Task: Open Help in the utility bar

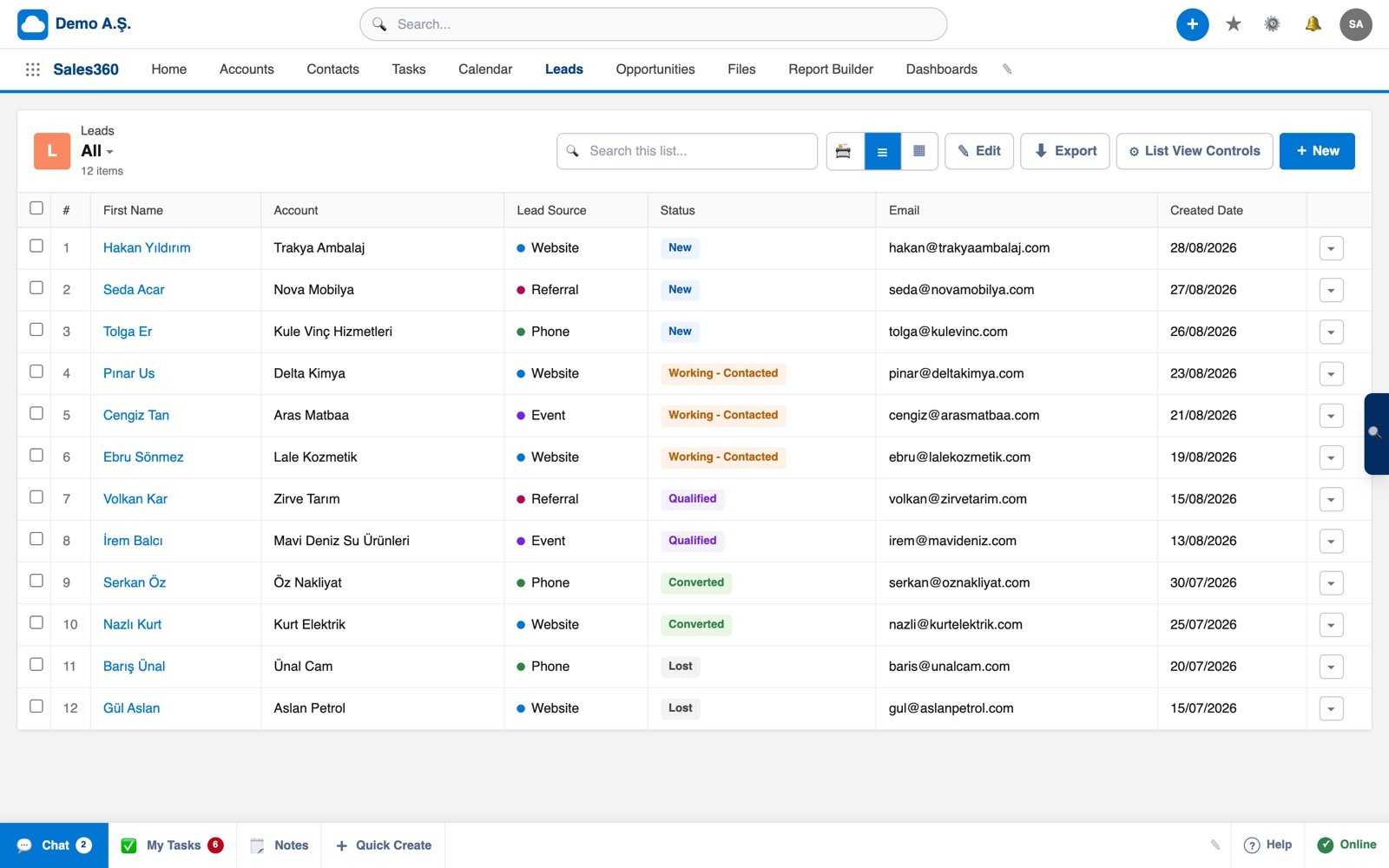Action: click(1267, 845)
